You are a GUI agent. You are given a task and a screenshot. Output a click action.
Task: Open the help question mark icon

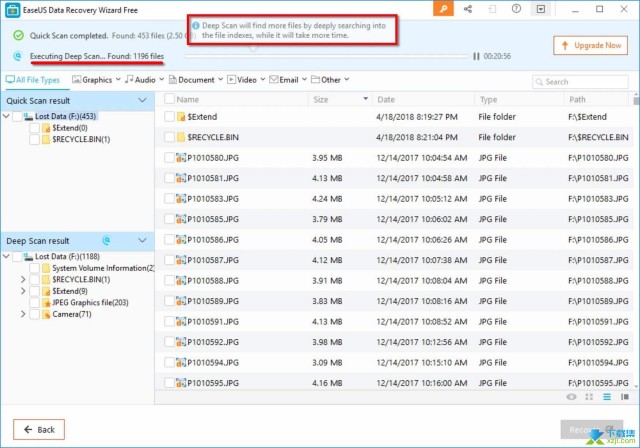click(x=516, y=9)
